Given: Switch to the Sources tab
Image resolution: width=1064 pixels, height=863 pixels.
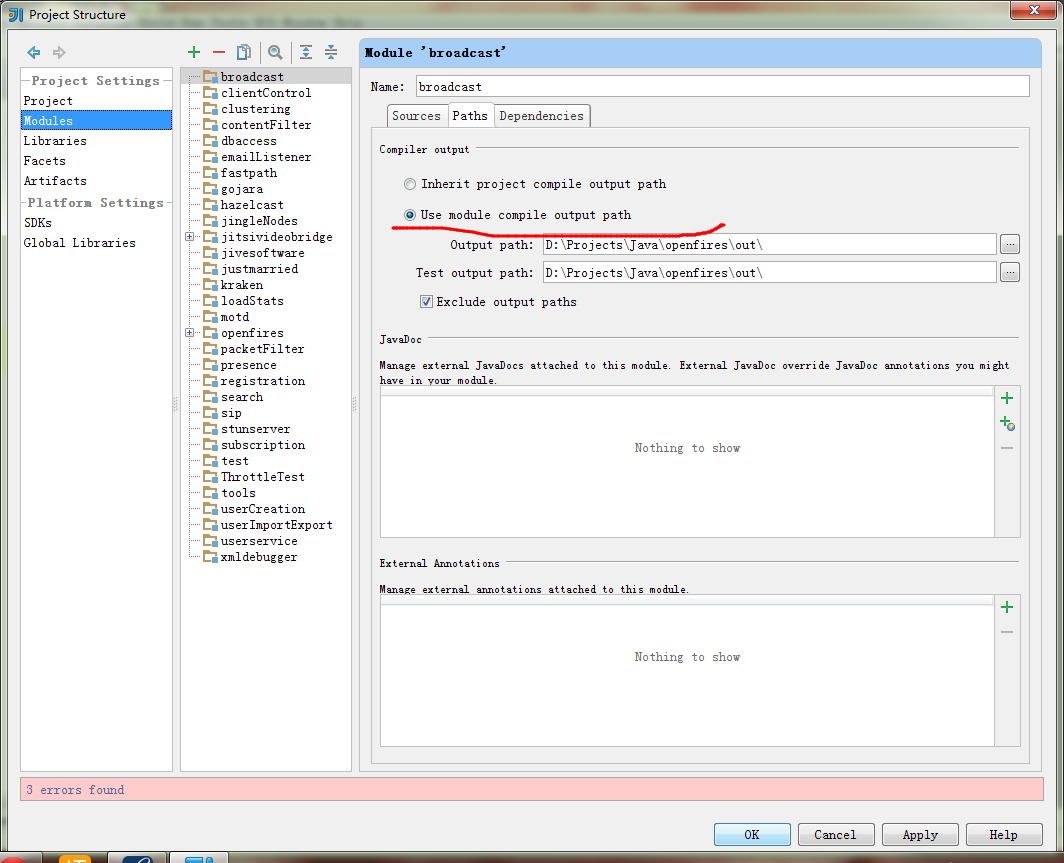Looking at the screenshot, I should [417, 115].
